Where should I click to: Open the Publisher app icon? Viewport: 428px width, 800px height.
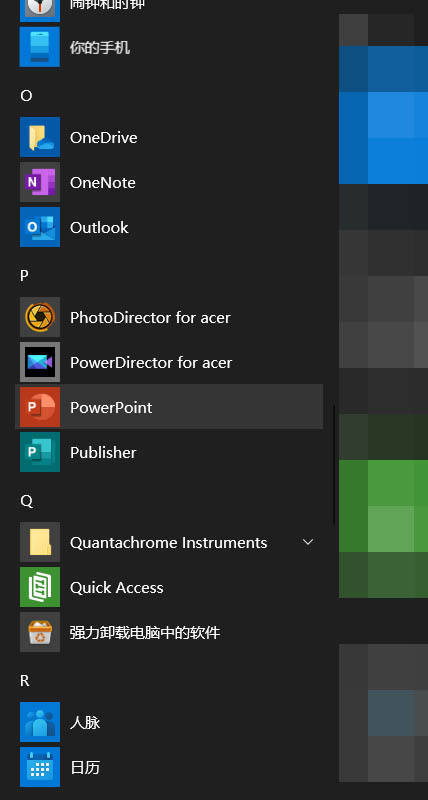(x=40, y=452)
